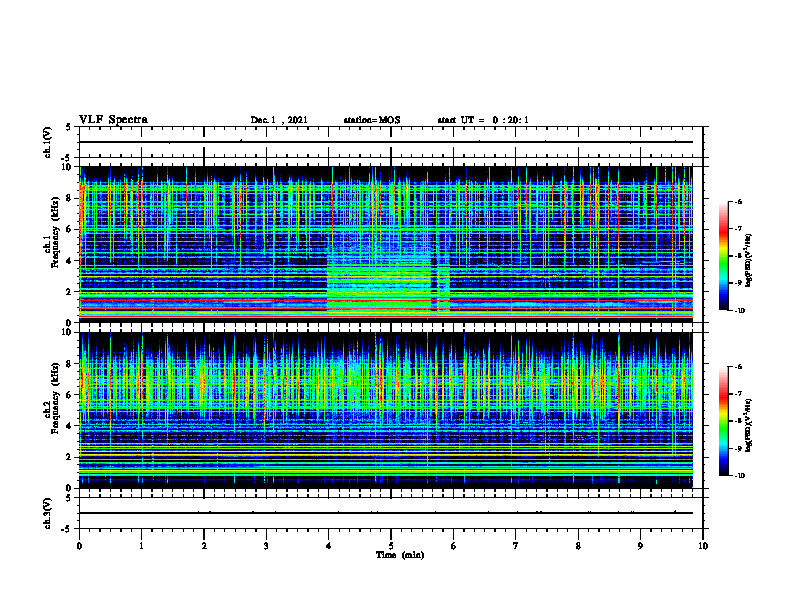
Task: Click the upper color scale bar for ch.1
Action: click(x=724, y=256)
